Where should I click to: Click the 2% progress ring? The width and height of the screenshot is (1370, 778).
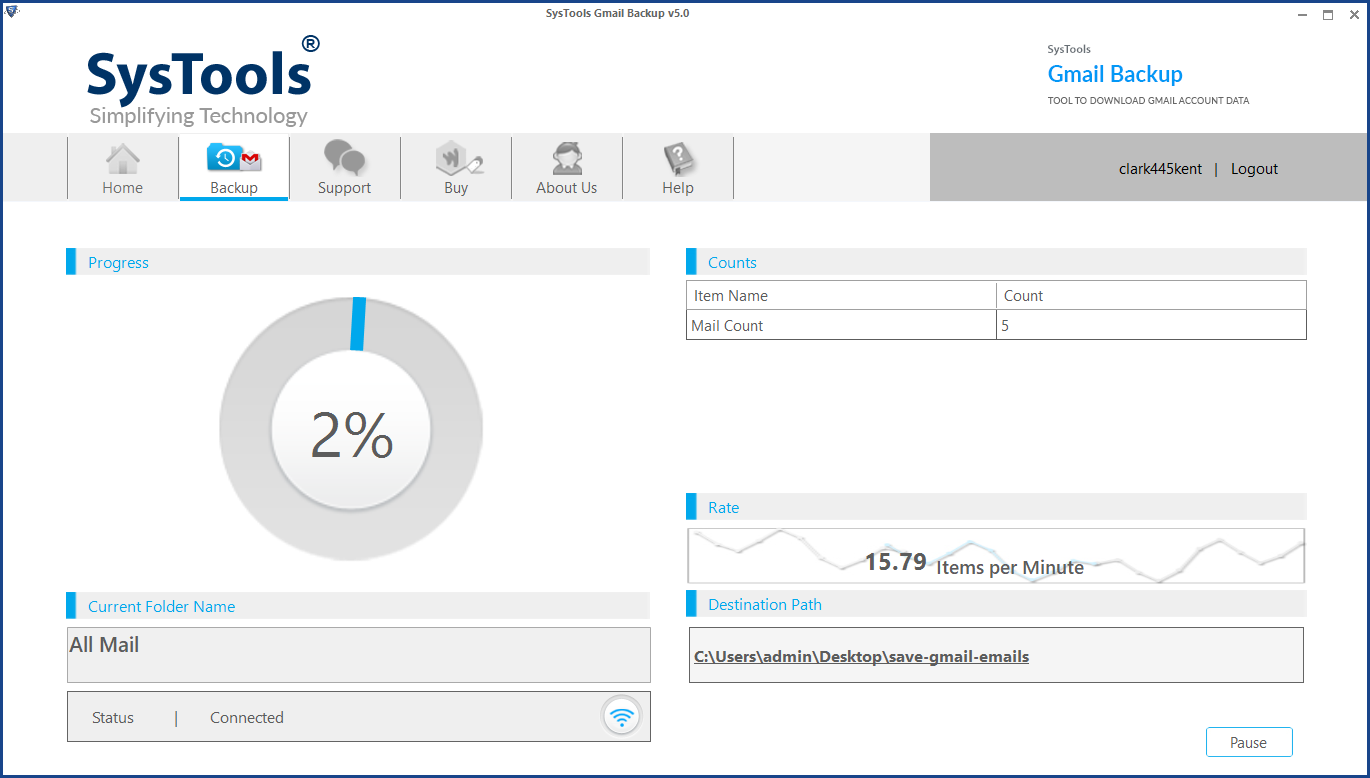pyautogui.click(x=351, y=429)
